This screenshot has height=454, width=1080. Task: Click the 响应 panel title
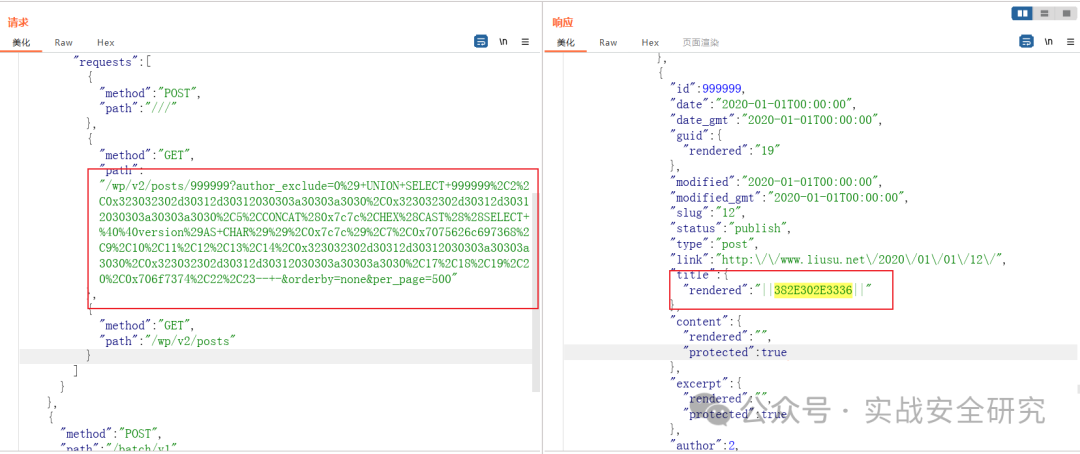coord(562,23)
